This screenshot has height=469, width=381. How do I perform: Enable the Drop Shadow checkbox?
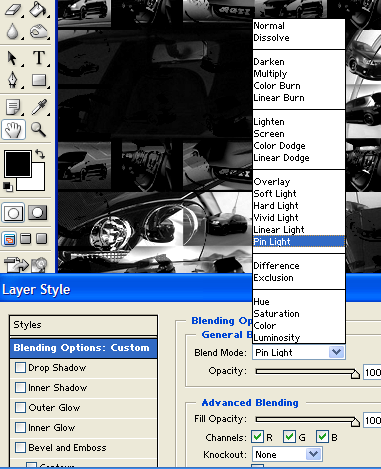click(20, 368)
